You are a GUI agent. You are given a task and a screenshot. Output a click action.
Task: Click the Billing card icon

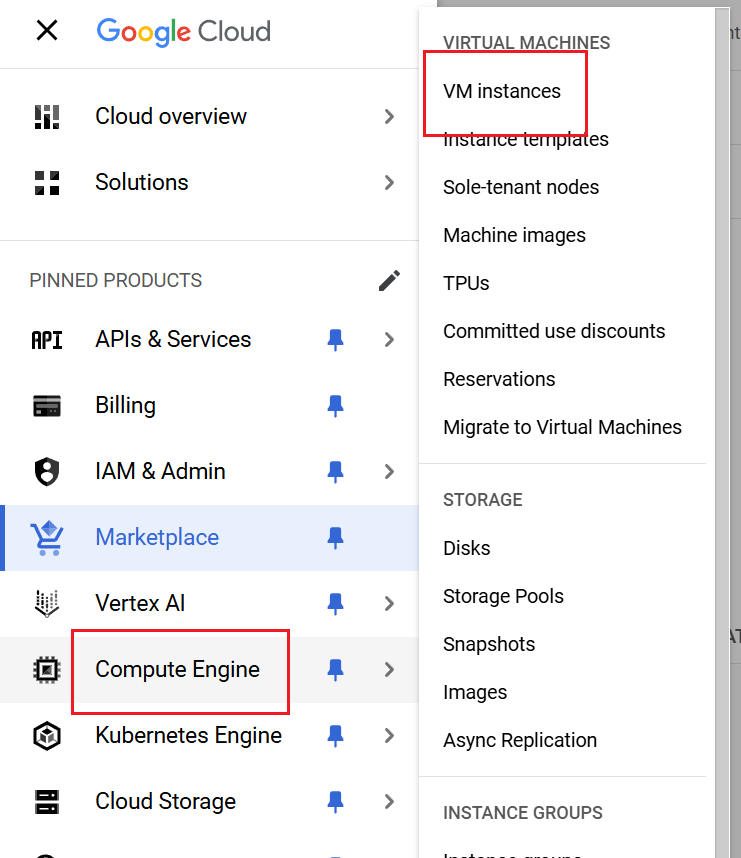pyautogui.click(x=47, y=406)
